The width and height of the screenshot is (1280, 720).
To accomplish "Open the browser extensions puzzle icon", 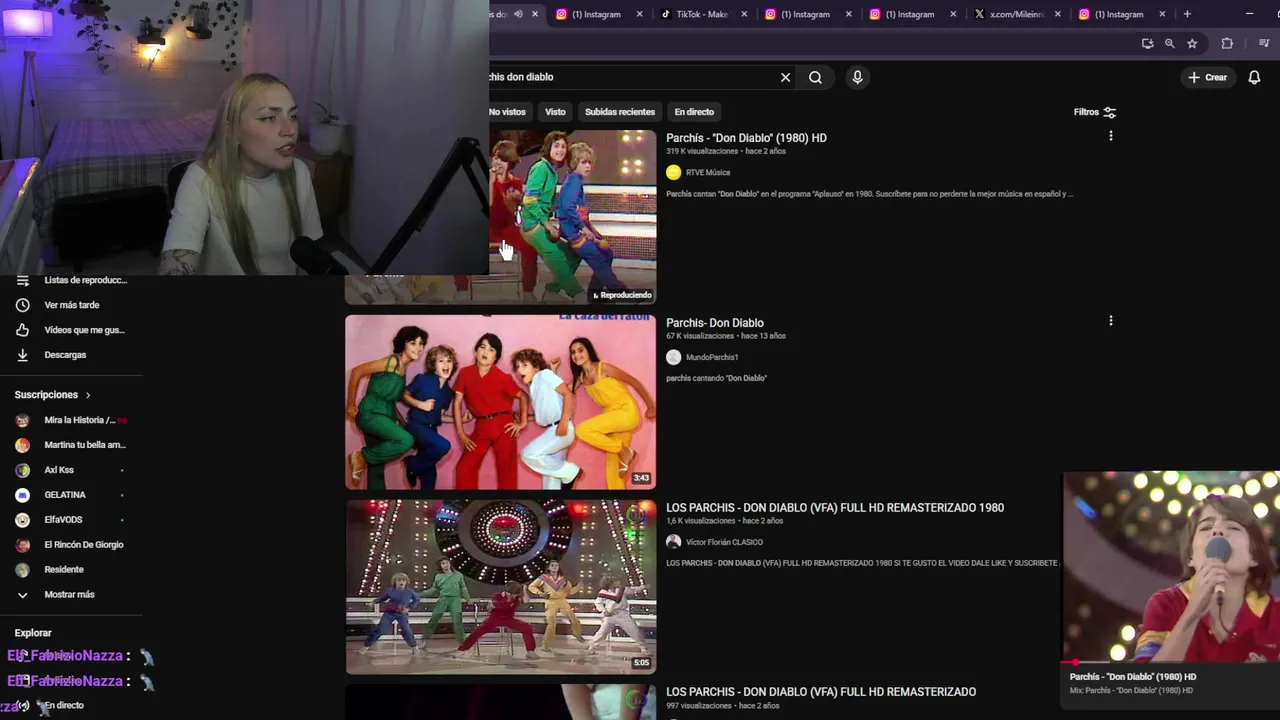I will click(x=1227, y=43).
